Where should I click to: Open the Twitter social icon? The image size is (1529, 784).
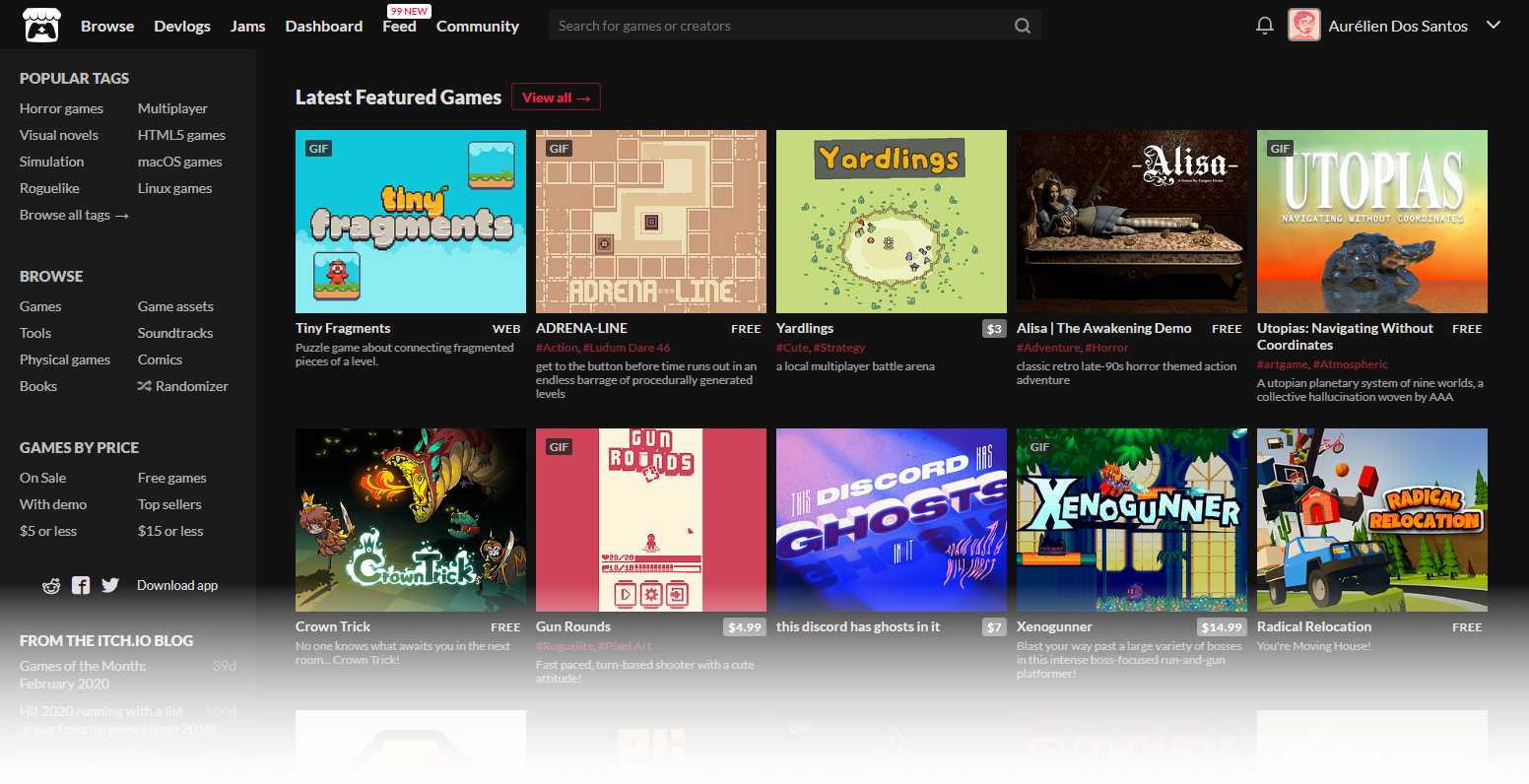coord(110,585)
